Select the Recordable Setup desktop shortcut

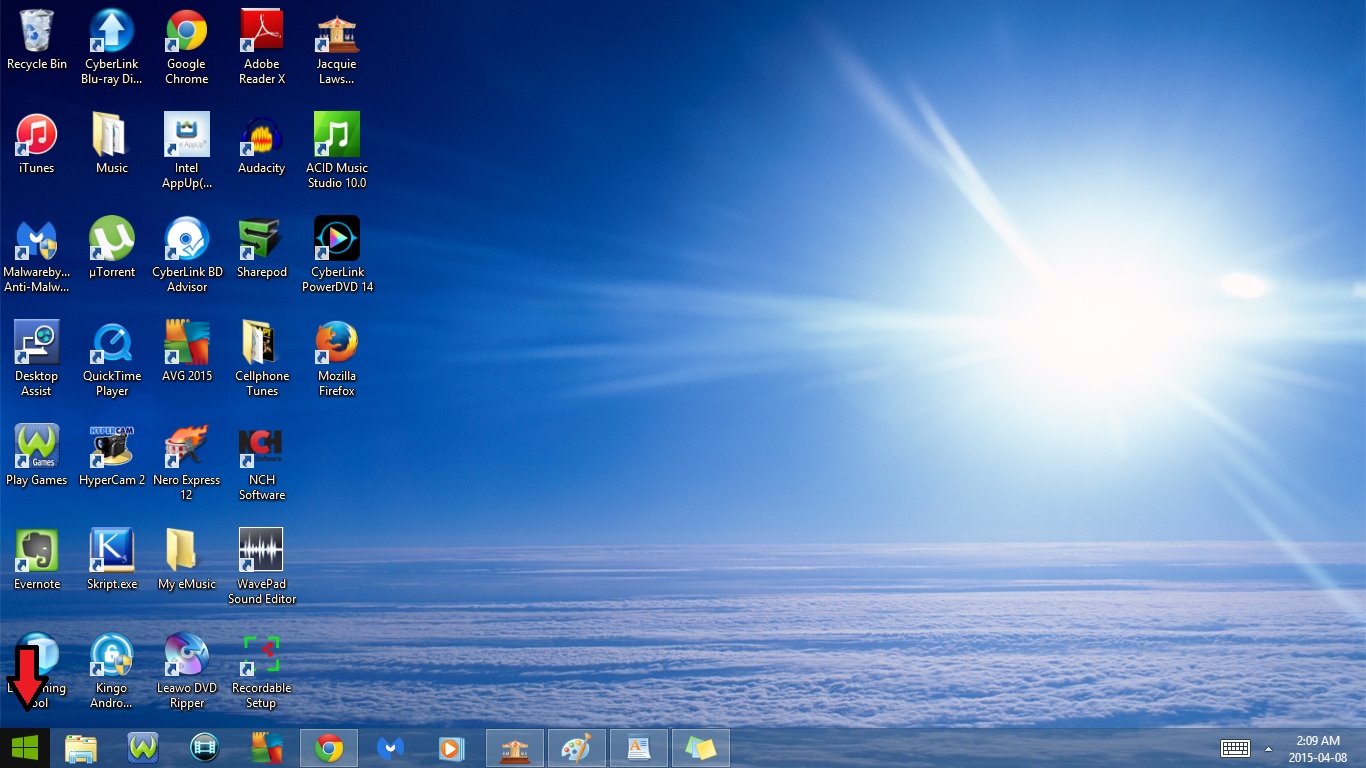click(262, 671)
